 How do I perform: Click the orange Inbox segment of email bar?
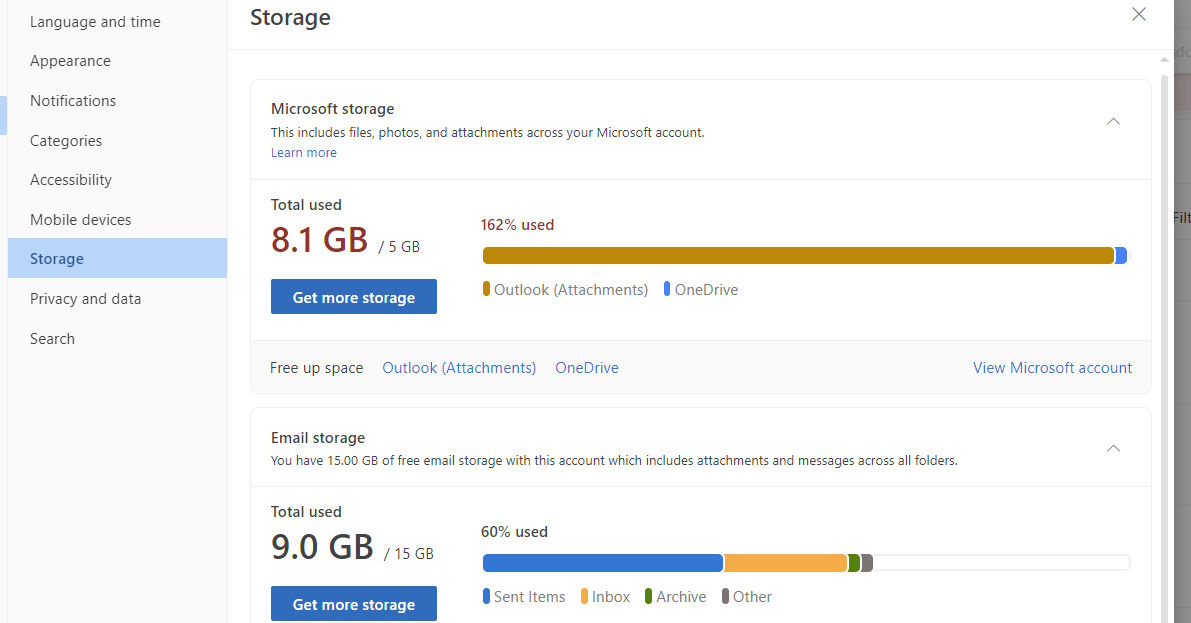785,563
